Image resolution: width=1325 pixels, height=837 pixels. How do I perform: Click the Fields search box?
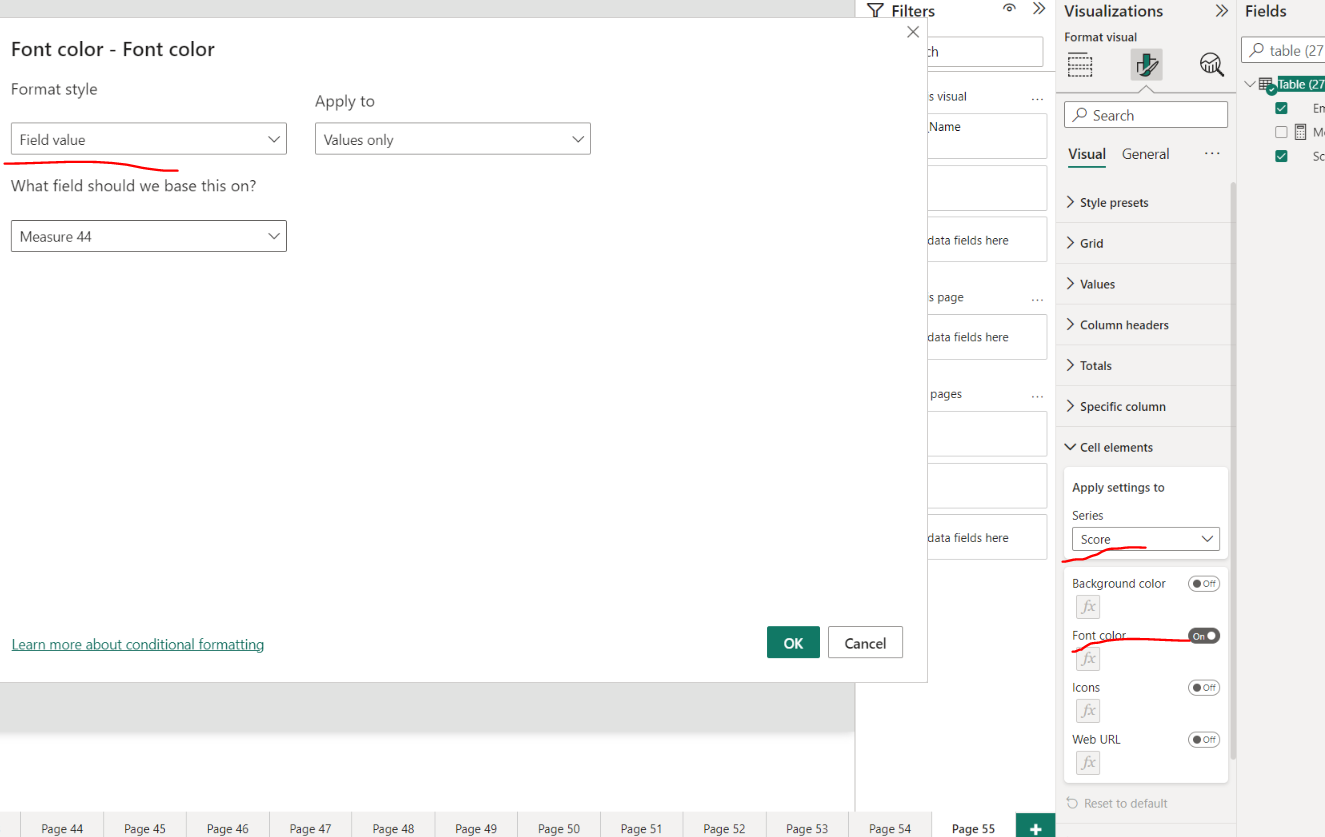click(x=1283, y=50)
